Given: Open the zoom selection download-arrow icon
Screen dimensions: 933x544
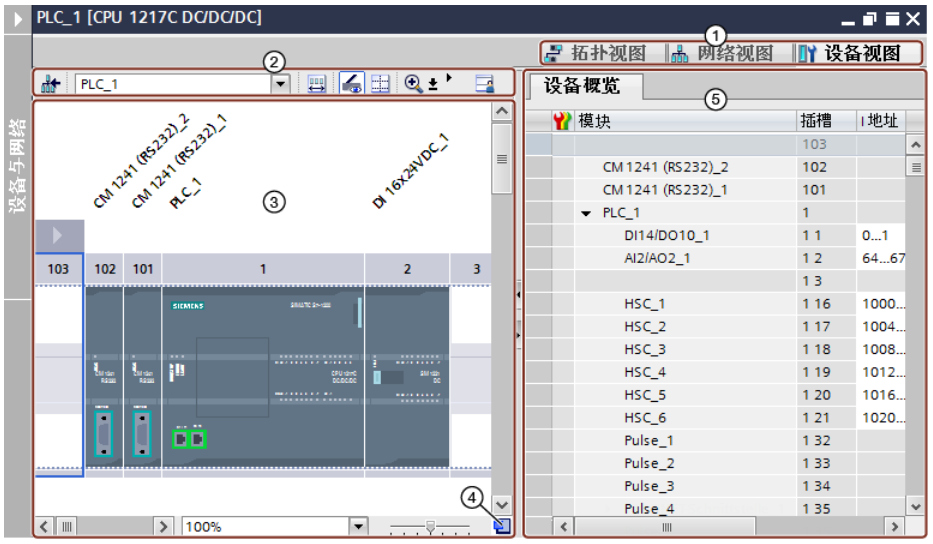Looking at the screenshot, I should [433, 85].
